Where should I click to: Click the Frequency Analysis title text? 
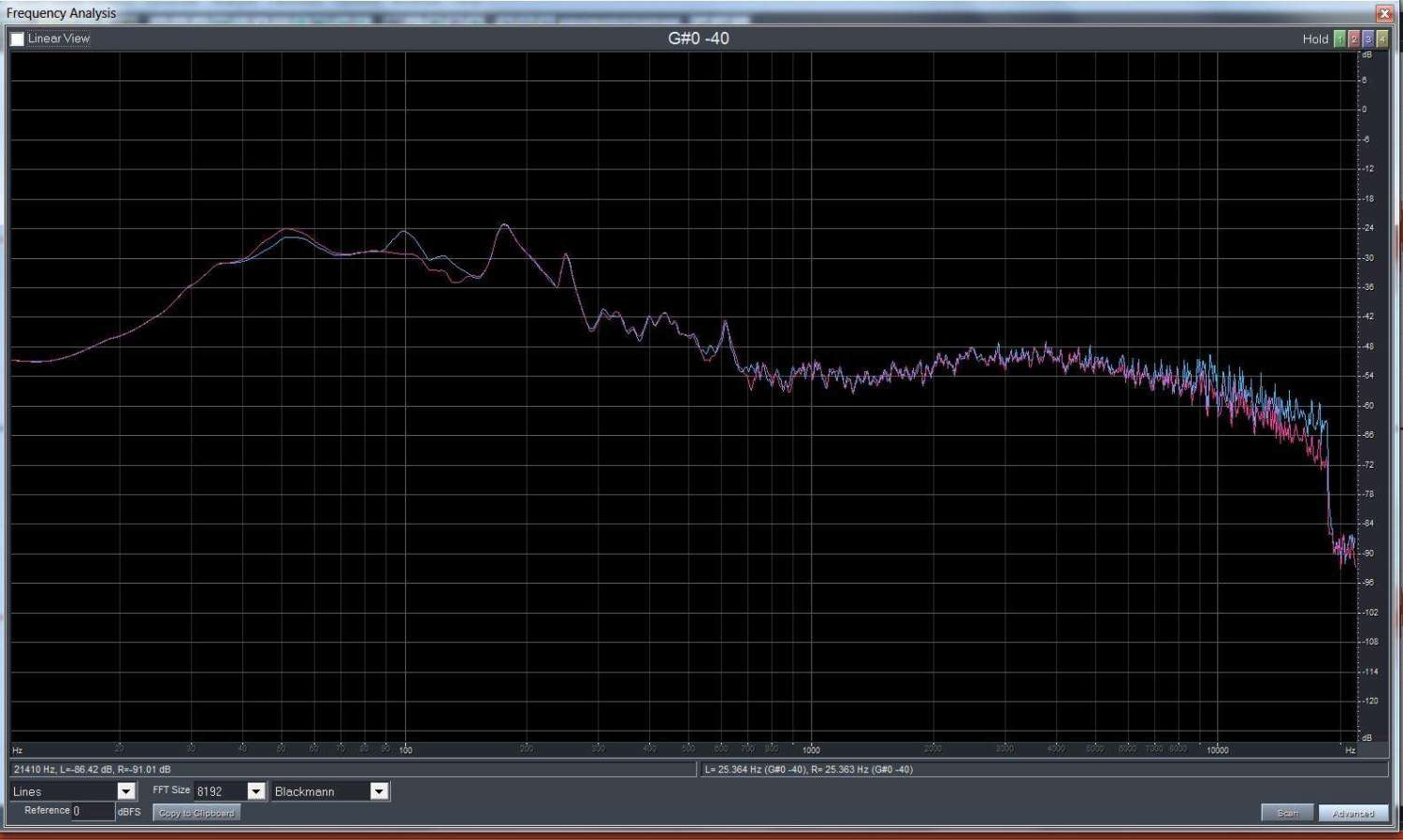[62, 13]
